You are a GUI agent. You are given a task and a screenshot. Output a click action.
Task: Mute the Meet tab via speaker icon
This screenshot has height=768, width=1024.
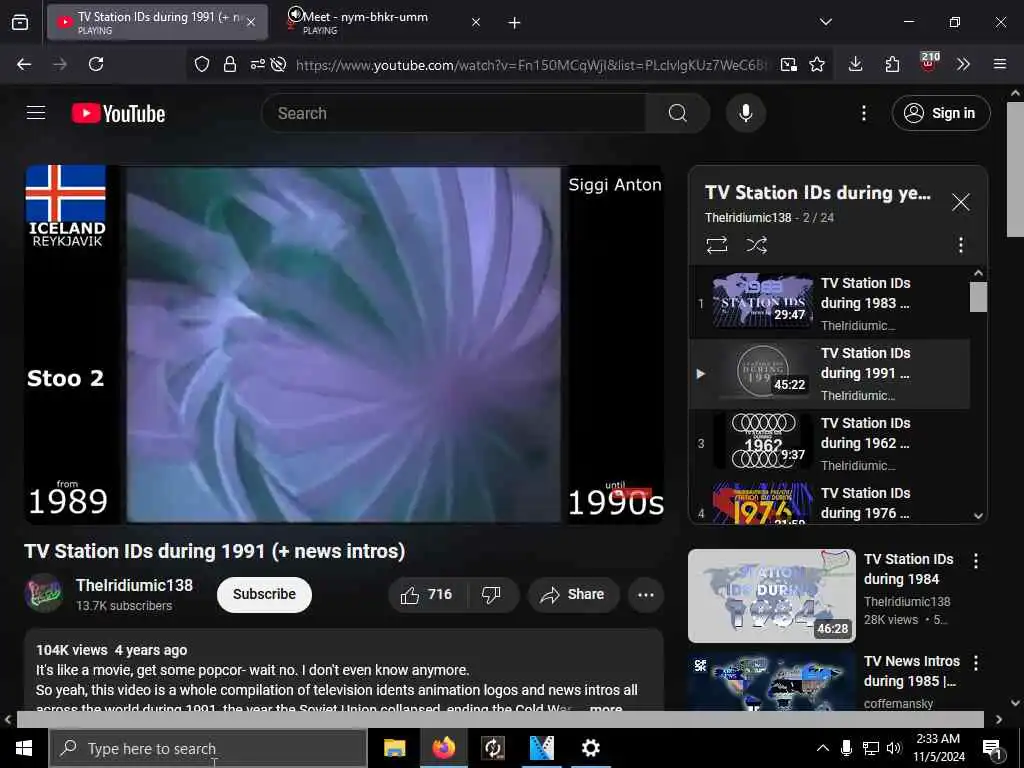[295, 14]
